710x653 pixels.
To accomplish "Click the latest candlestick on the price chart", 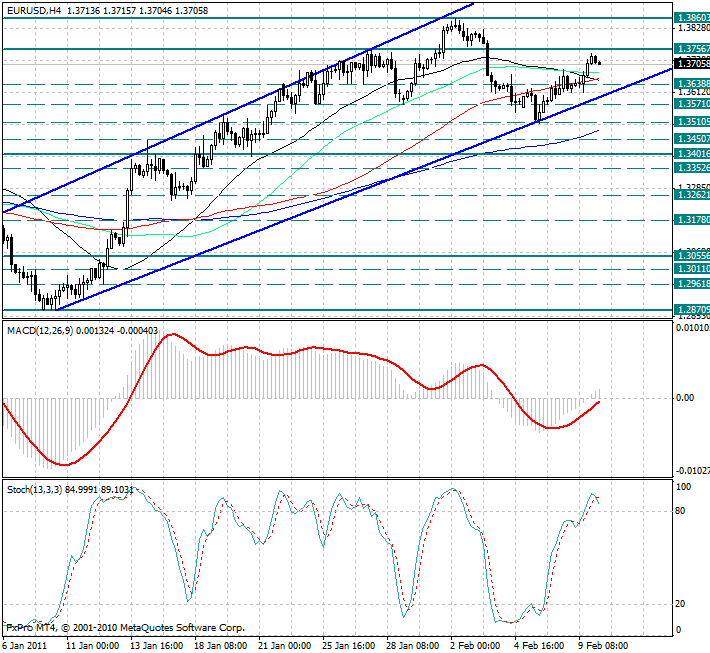I will (x=599, y=62).
